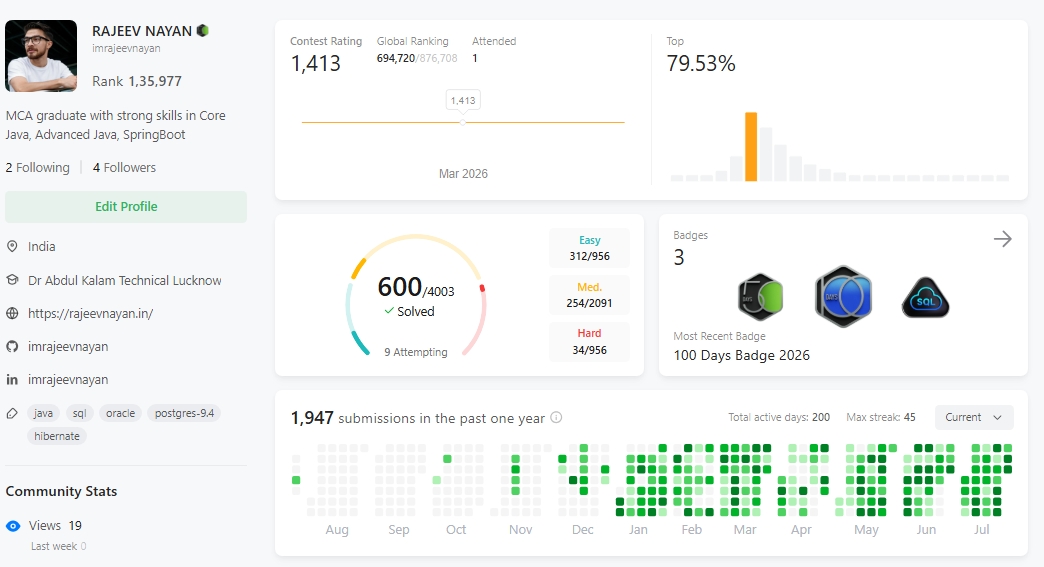This screenshot has width=1044, height=567.
Task: Click the Top 79.53% value
Action: [701, 63]
